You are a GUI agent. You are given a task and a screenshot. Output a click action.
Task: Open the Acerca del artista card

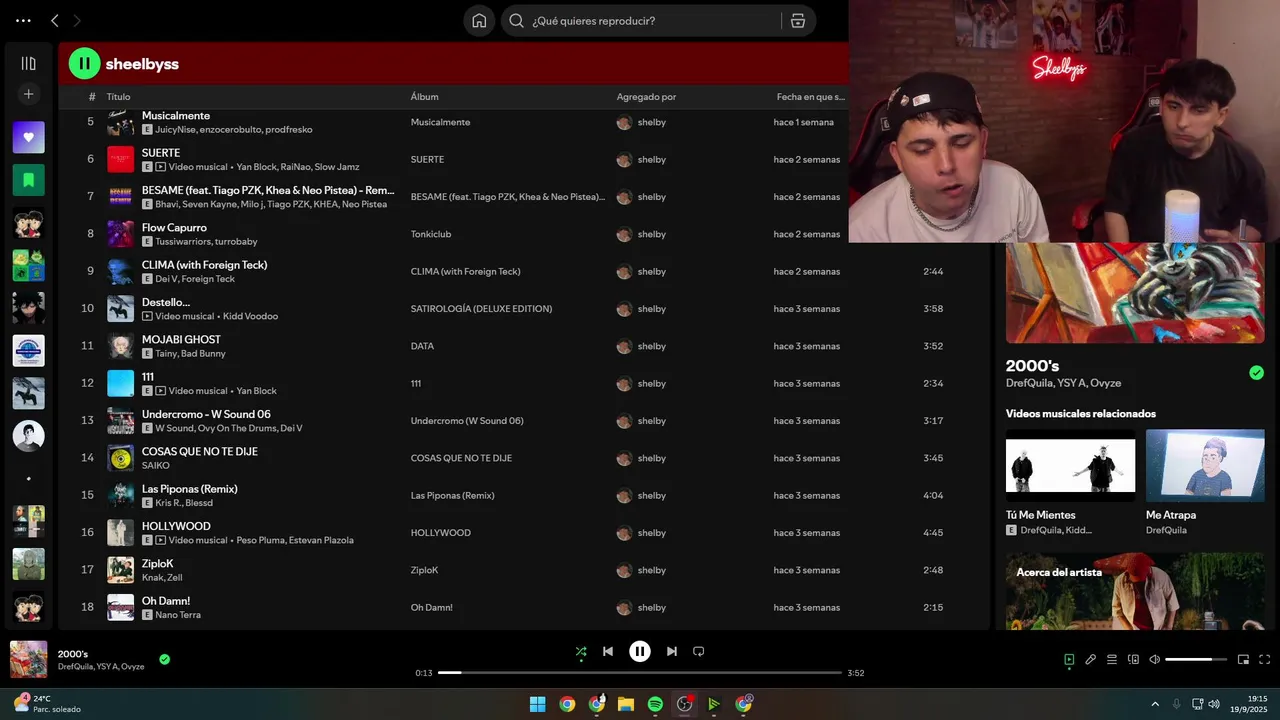click(1135, 591)
